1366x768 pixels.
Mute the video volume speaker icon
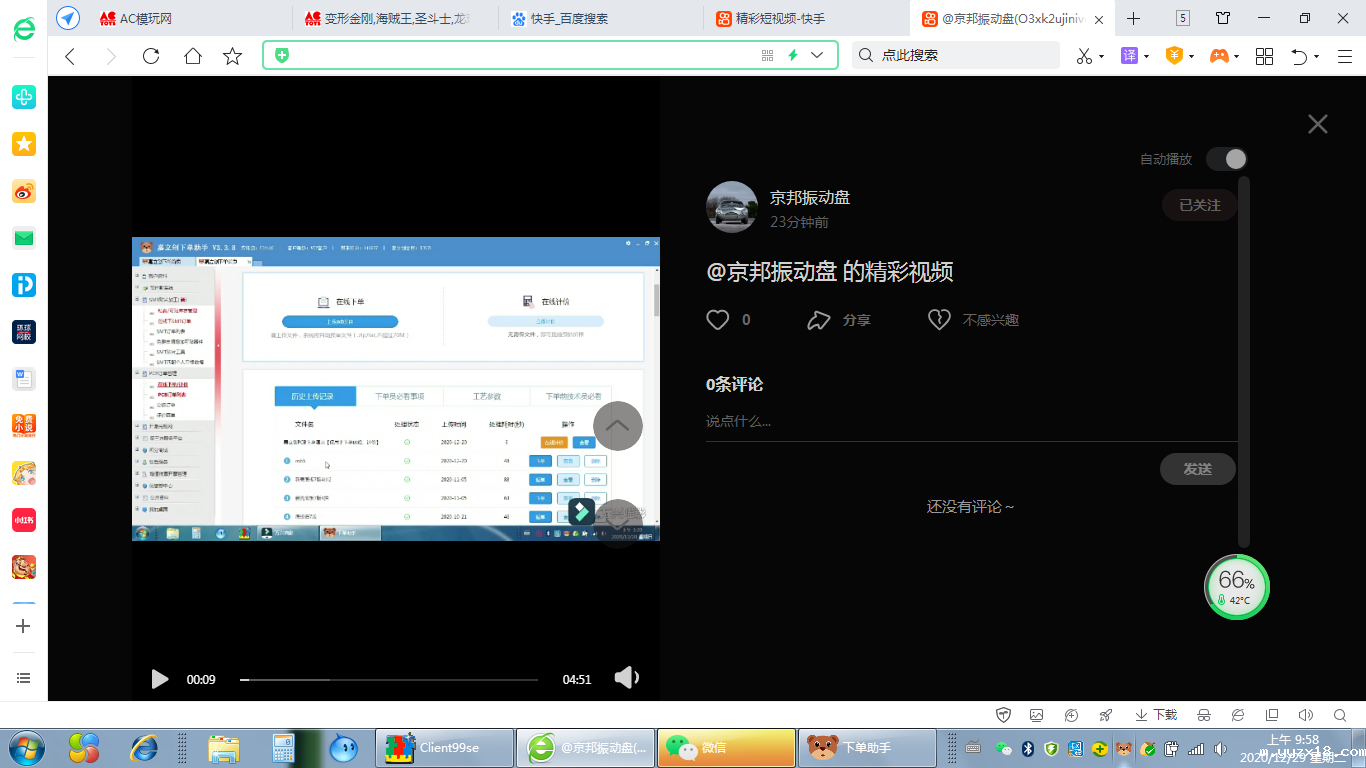click(626, 678)
